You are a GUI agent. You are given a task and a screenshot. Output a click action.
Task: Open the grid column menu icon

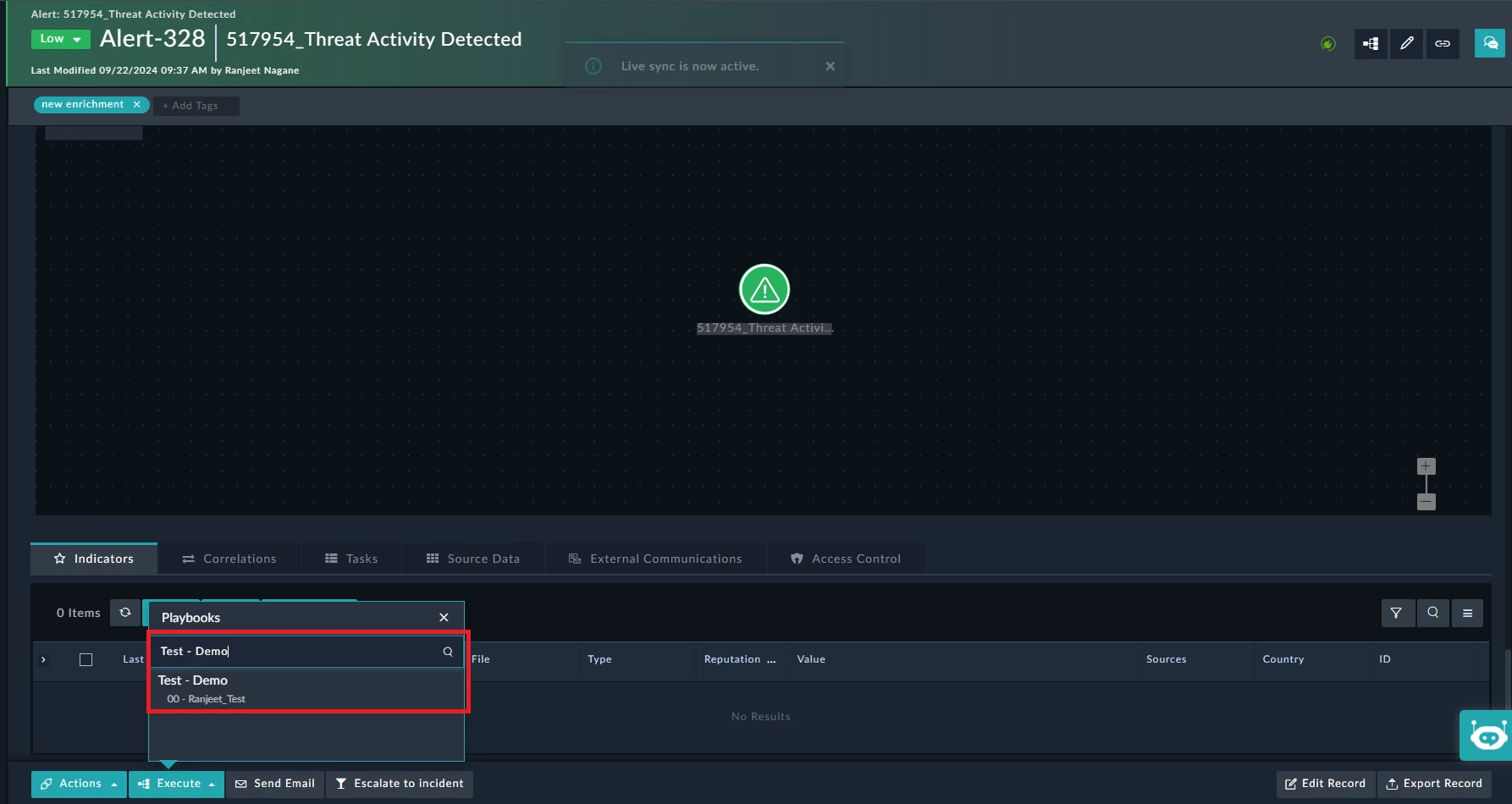[1468, 613]
